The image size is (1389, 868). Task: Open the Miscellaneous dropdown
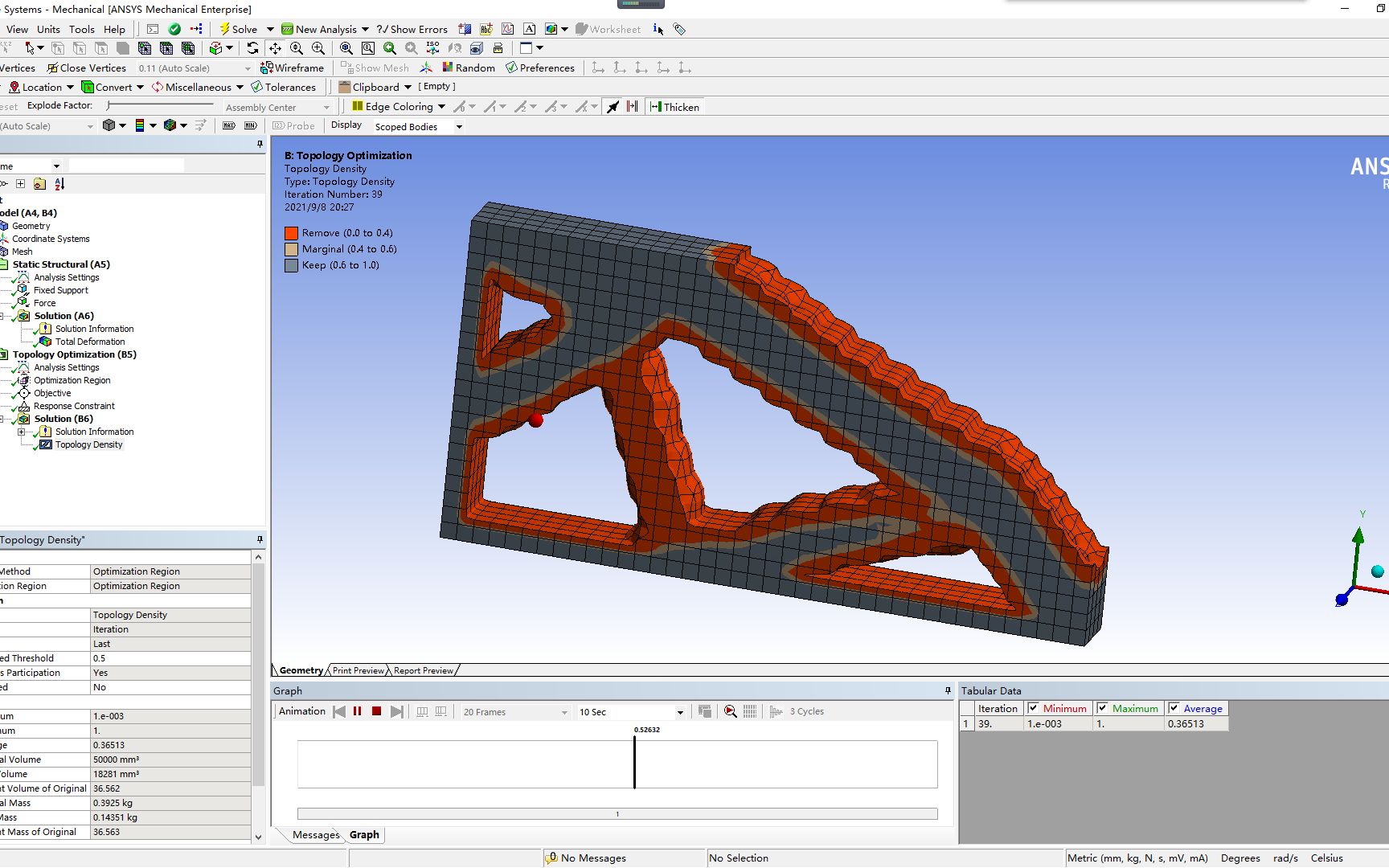240,87
